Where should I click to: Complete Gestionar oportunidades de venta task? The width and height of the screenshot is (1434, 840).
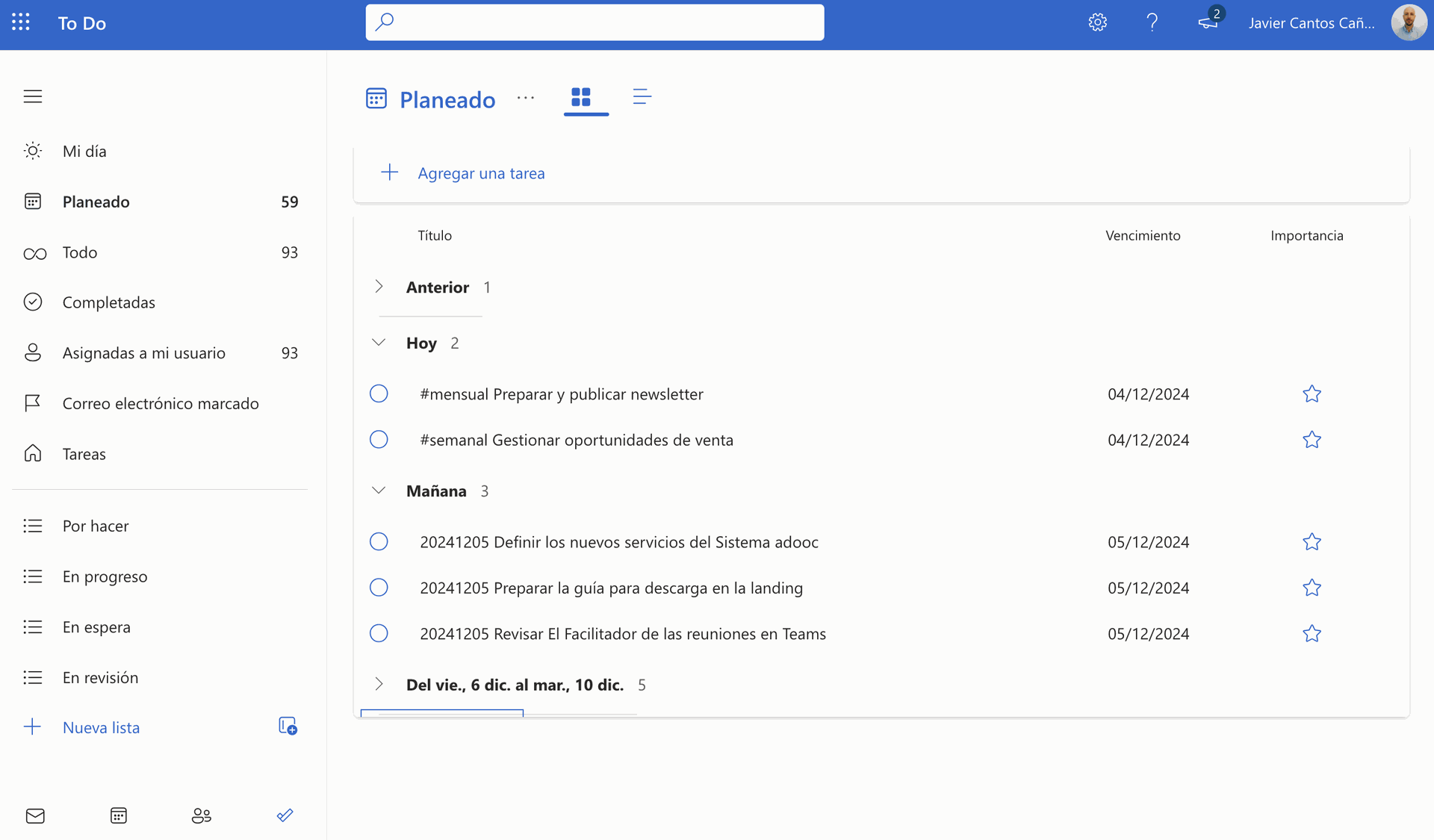379,439
